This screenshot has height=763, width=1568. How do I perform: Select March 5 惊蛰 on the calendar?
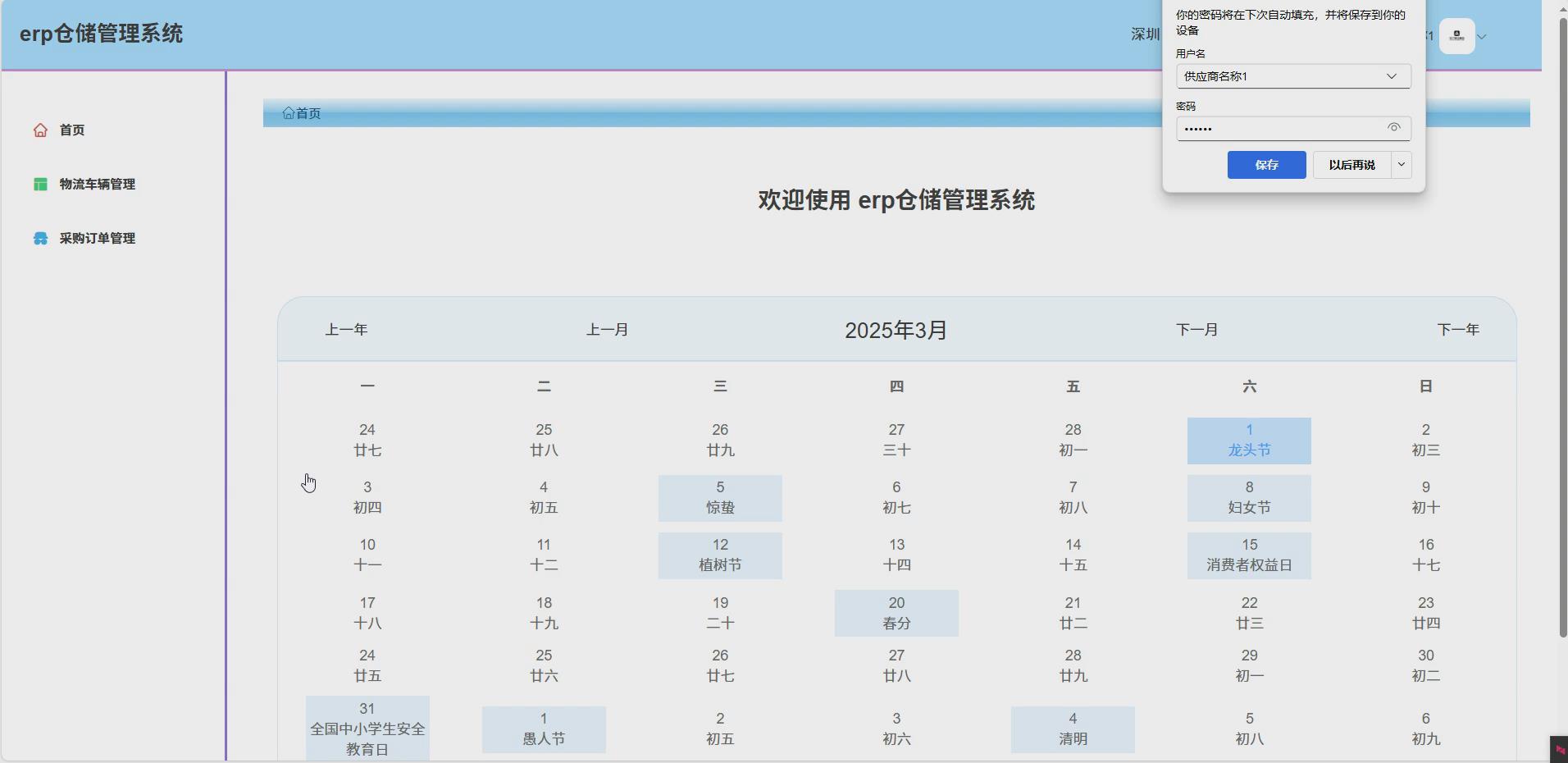coord(720,498)
